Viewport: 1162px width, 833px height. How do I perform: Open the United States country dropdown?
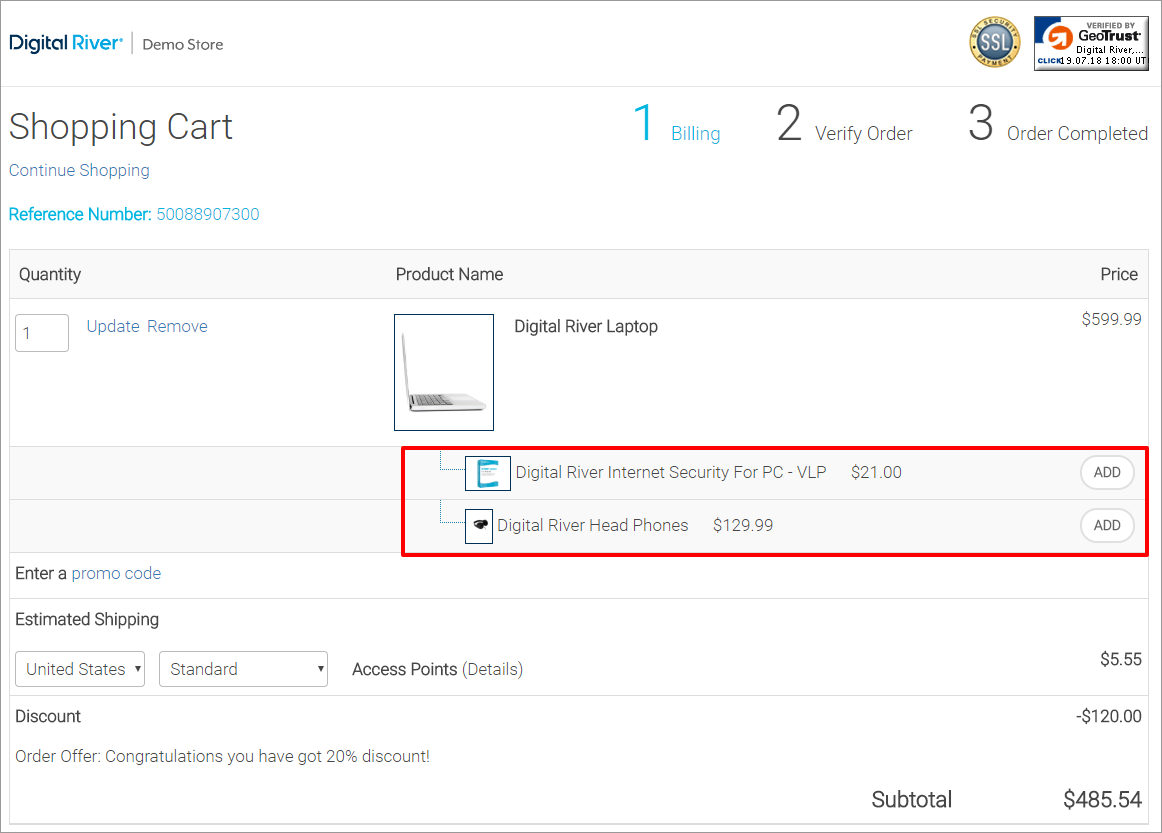pyautogui.click(x=80, y=669)
